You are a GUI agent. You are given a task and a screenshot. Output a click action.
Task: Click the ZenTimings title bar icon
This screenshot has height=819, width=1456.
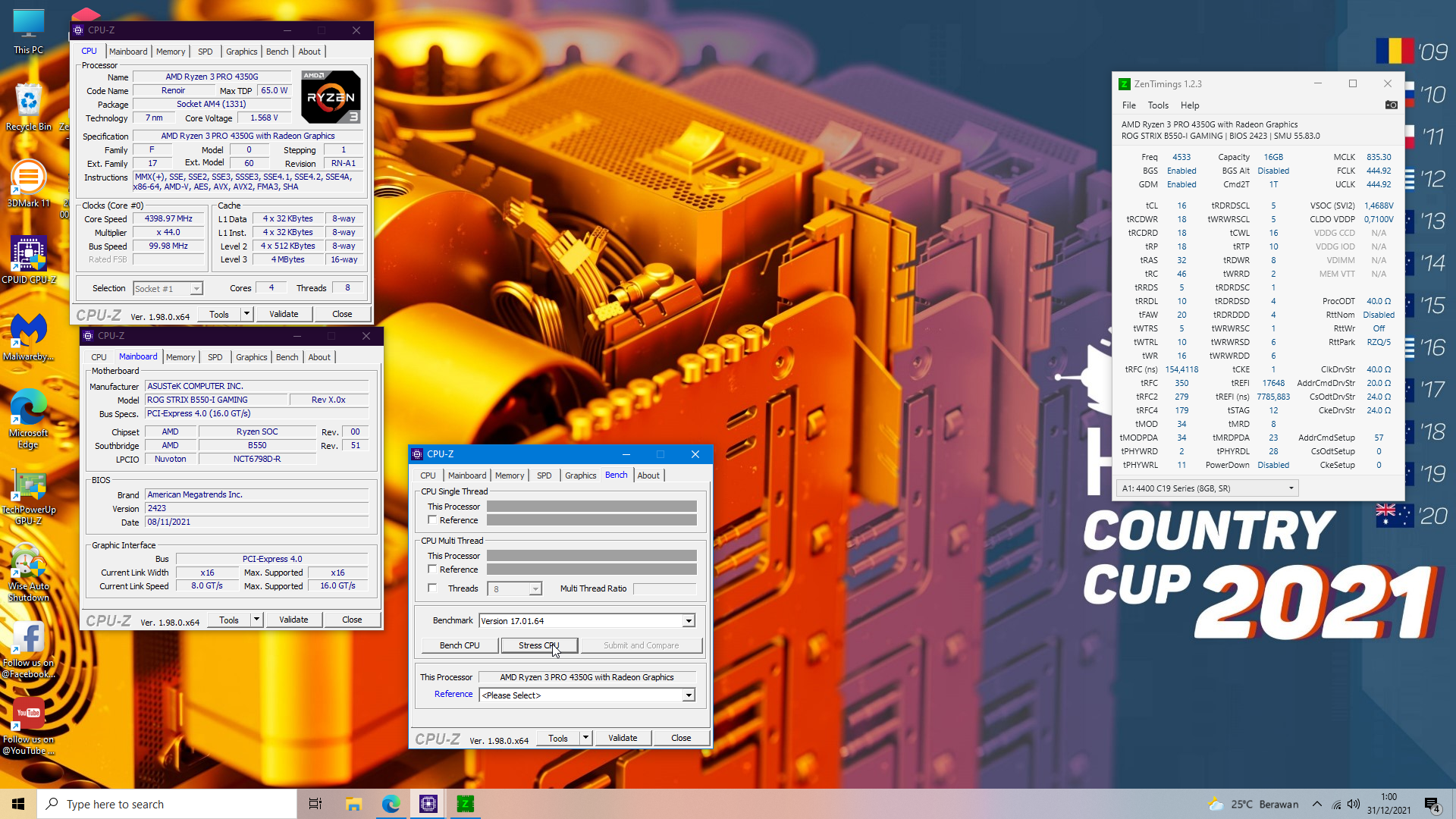tap(1125, 84)
